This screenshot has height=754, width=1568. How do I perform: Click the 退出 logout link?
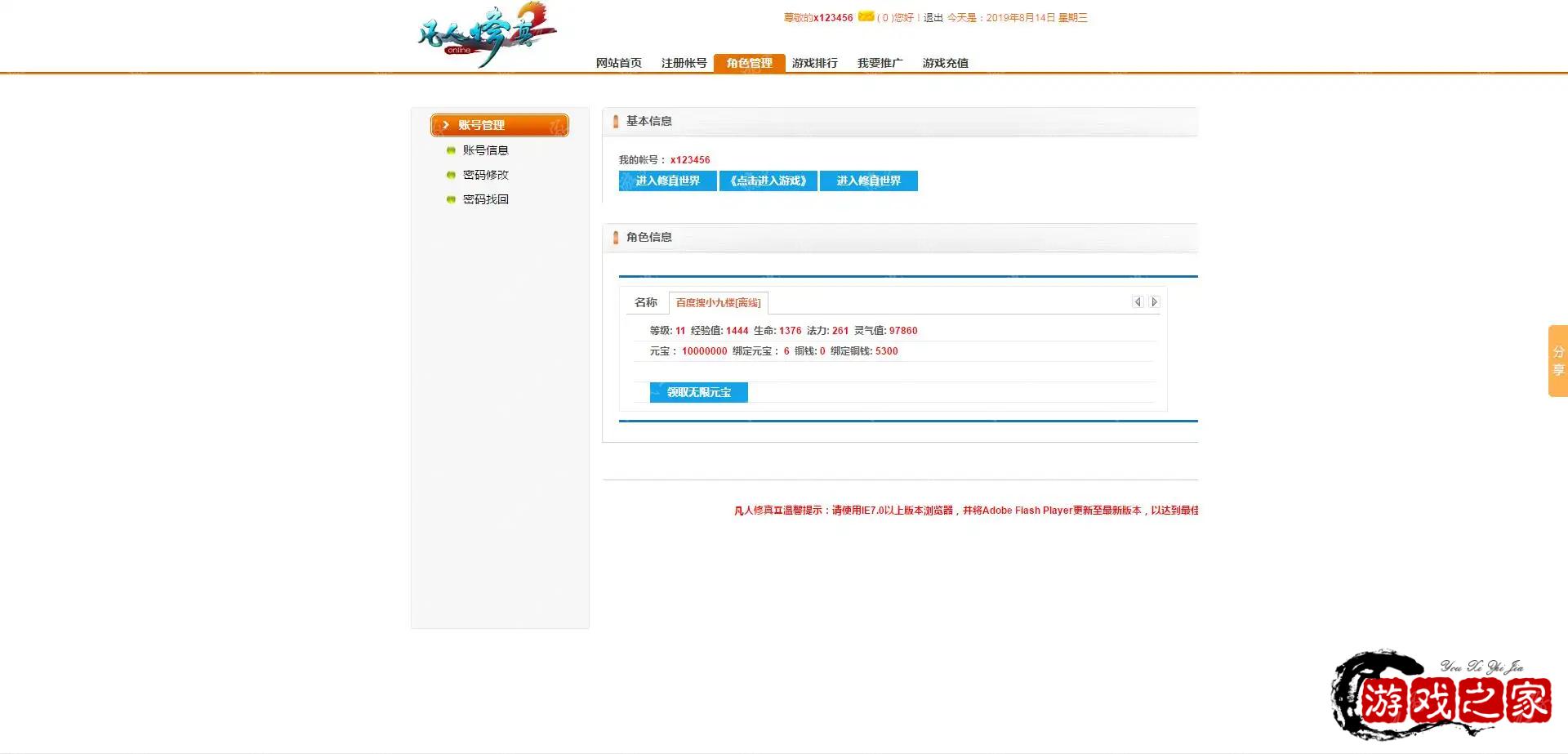coord(931,17)
